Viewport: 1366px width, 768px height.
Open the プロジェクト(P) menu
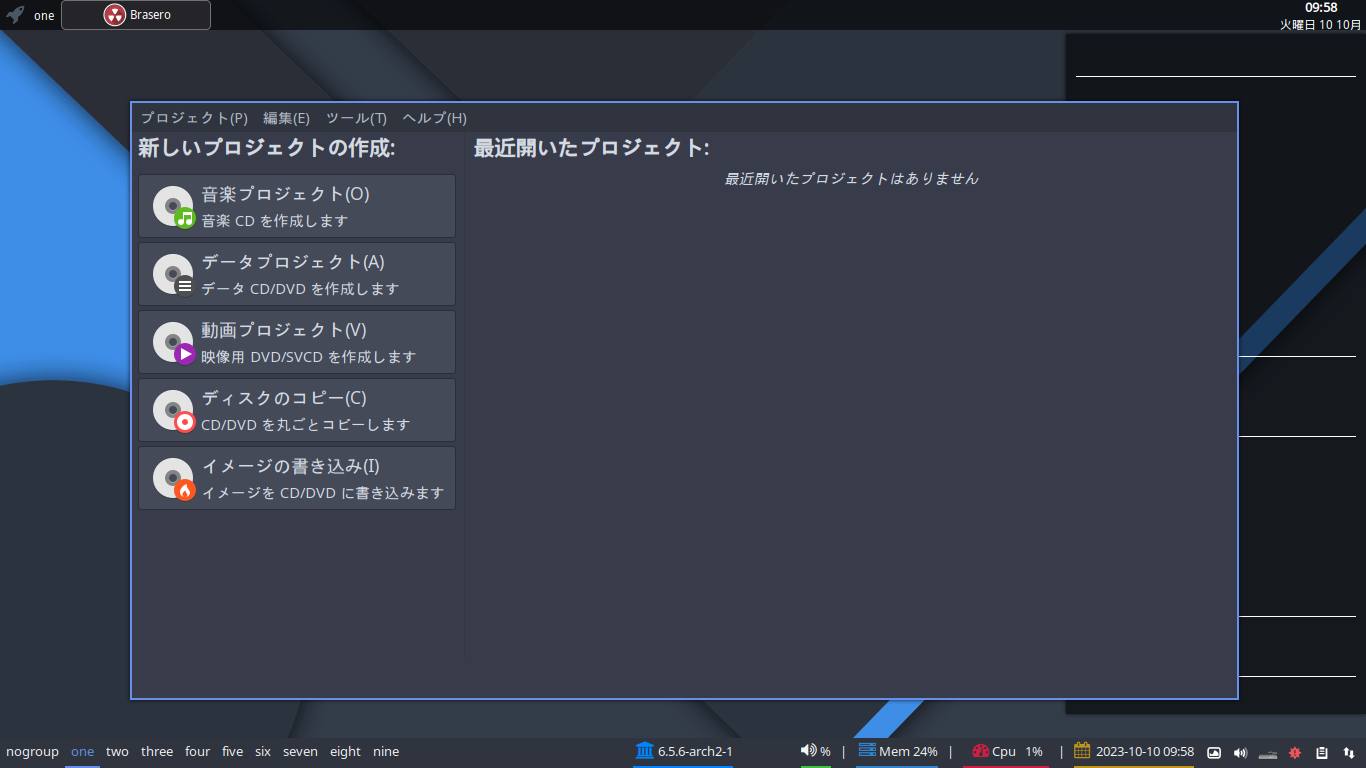[x=194, y=118]
